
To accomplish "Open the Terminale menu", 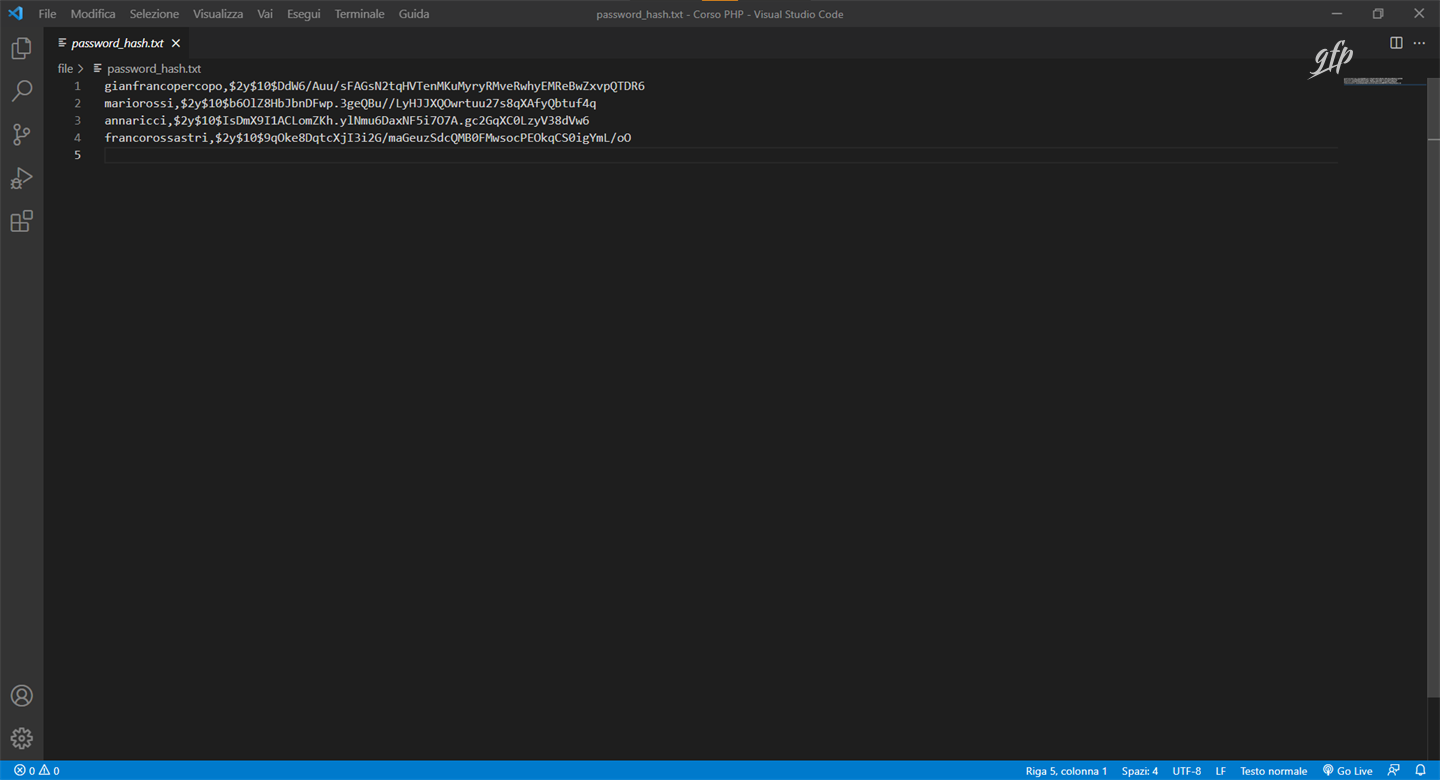I will pyautogui.click(x=359, y=14).
